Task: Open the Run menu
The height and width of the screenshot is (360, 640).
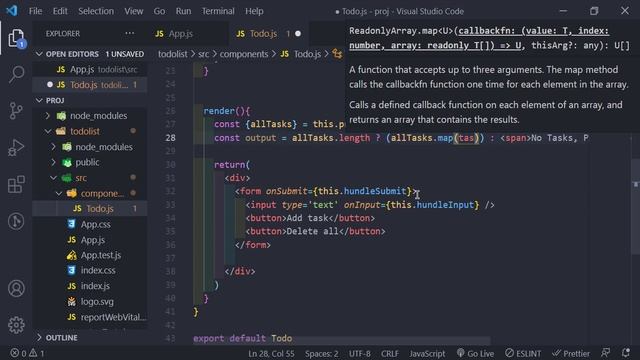Action: [x=183, y=11]
